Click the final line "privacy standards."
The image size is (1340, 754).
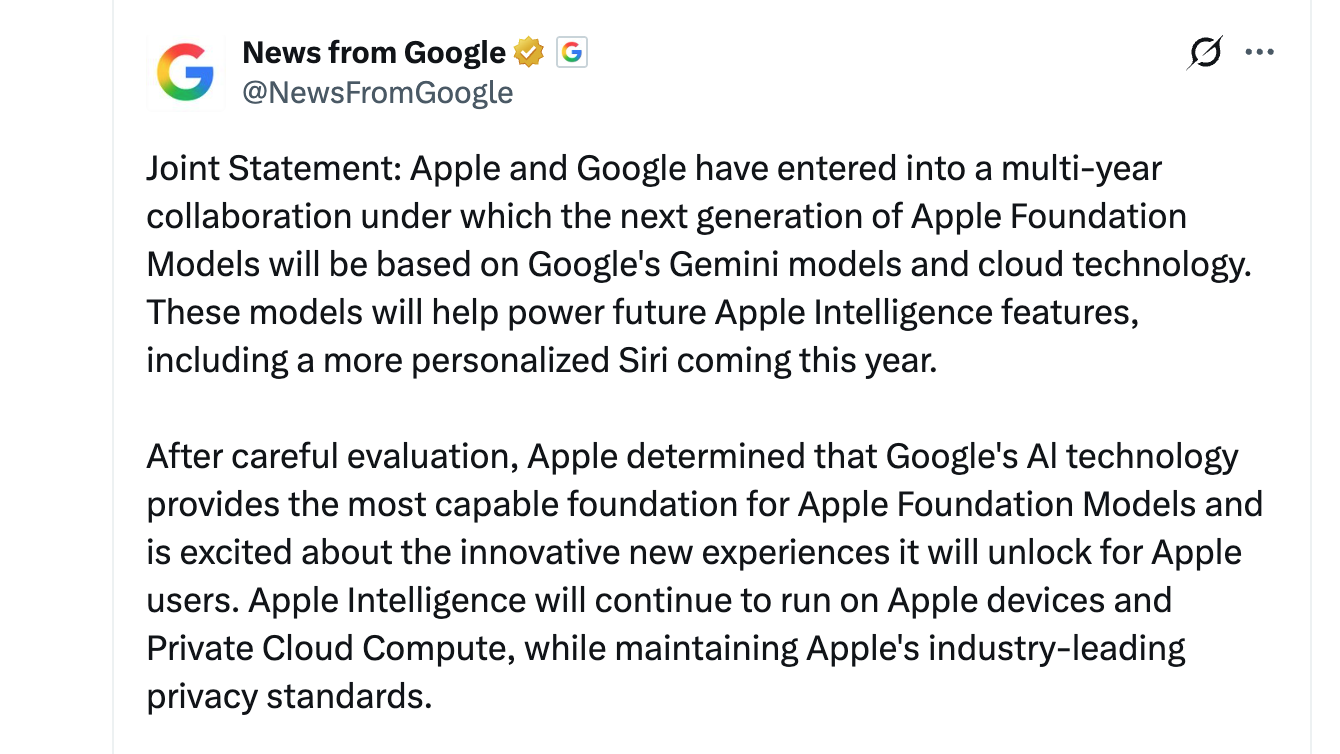coord(289,696)
